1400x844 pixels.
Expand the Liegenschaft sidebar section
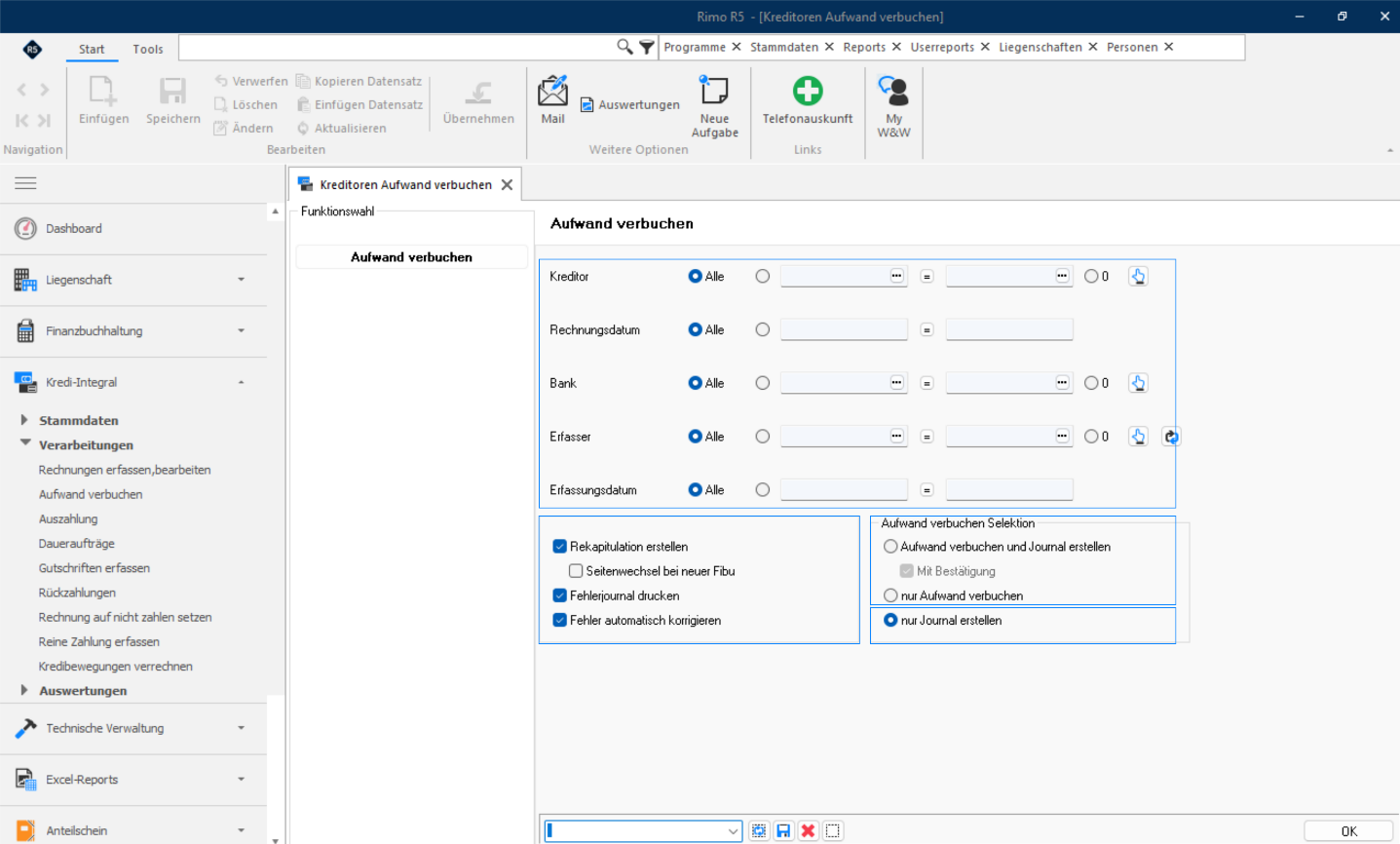point(133,280)
